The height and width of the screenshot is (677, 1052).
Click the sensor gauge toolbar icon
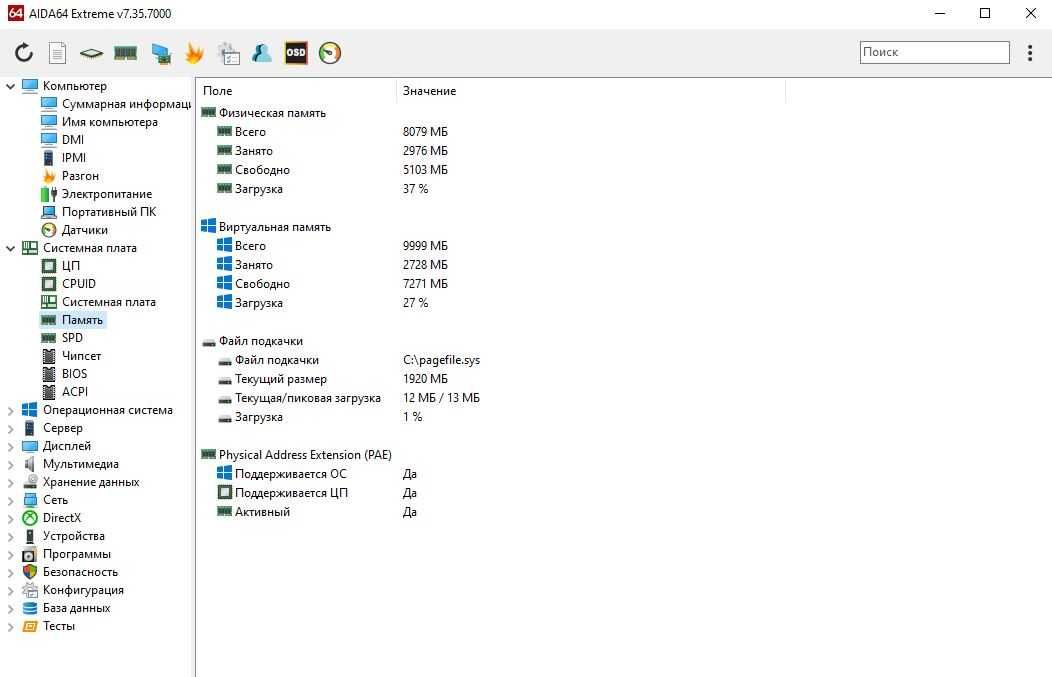tap(329, 52)
